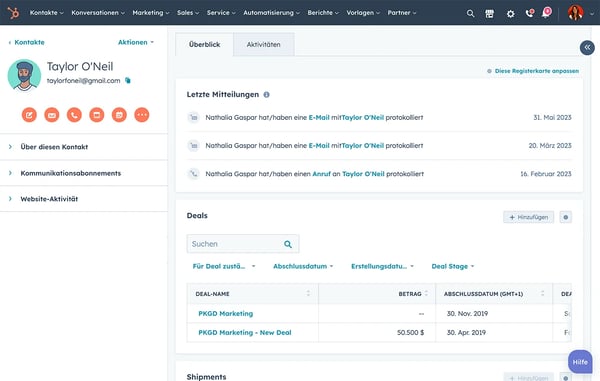Call the contact with phone button
The height and width of the screenshot is (381, 600).
tap(74, 115)
